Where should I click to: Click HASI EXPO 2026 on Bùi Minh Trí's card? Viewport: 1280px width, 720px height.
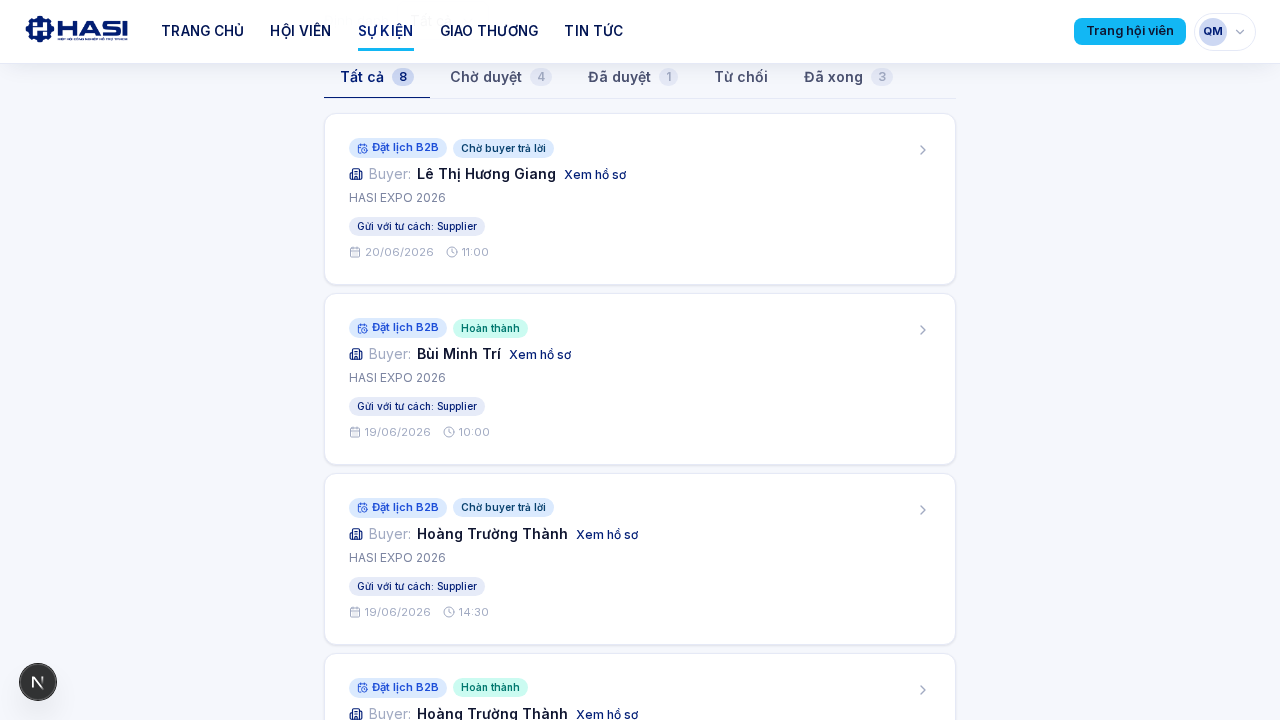(397, 378)
